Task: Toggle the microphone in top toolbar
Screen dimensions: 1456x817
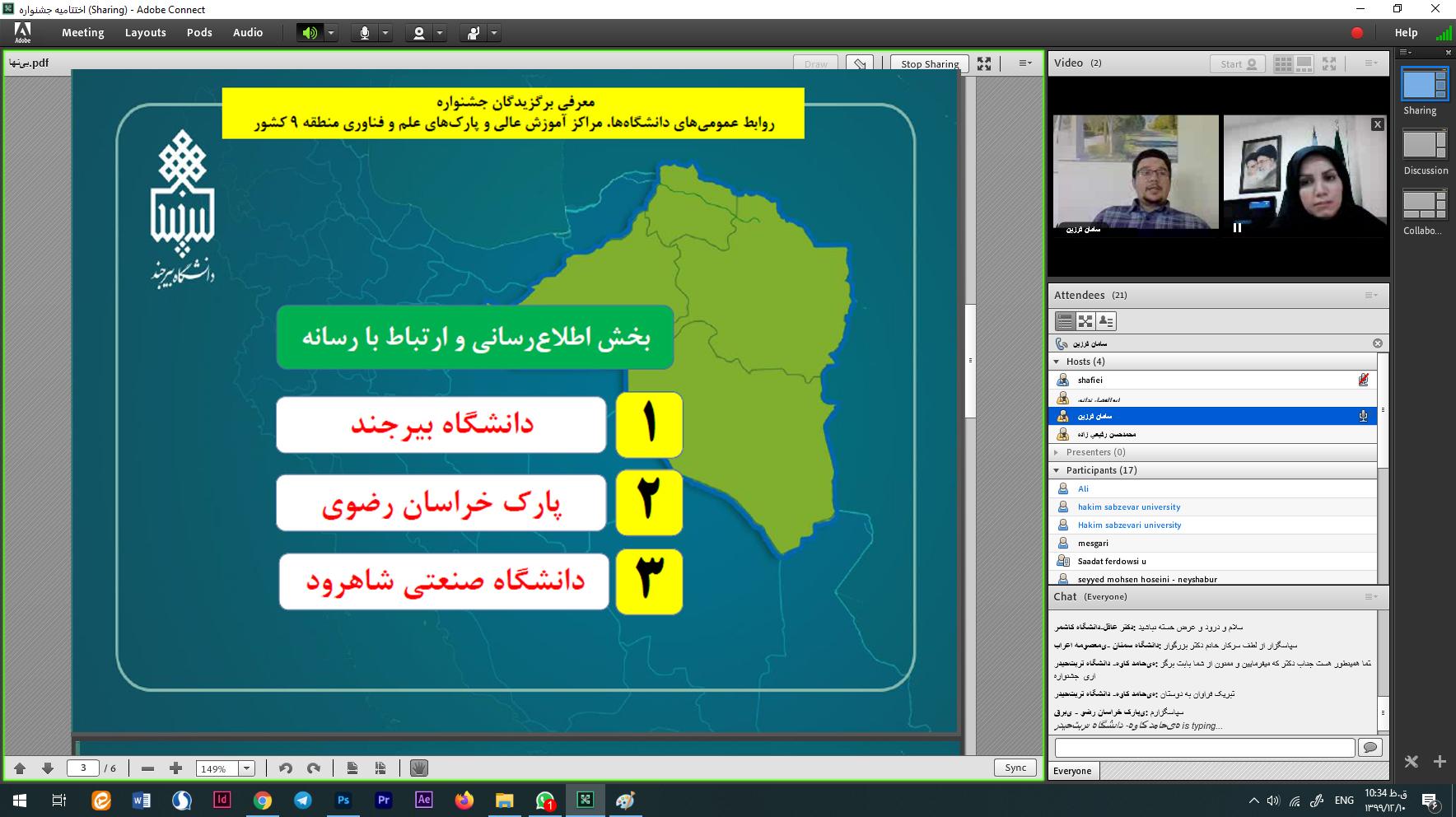Action: coord(364,33)
